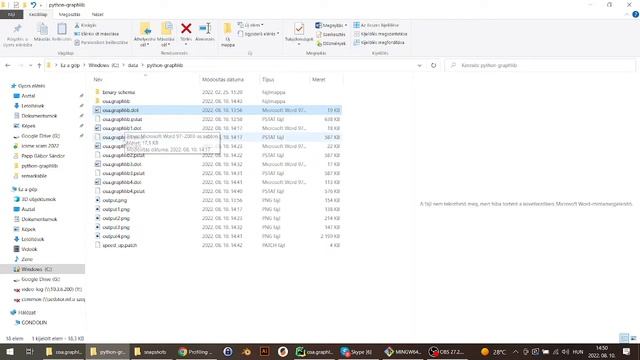Open the notification center icon

627,351
